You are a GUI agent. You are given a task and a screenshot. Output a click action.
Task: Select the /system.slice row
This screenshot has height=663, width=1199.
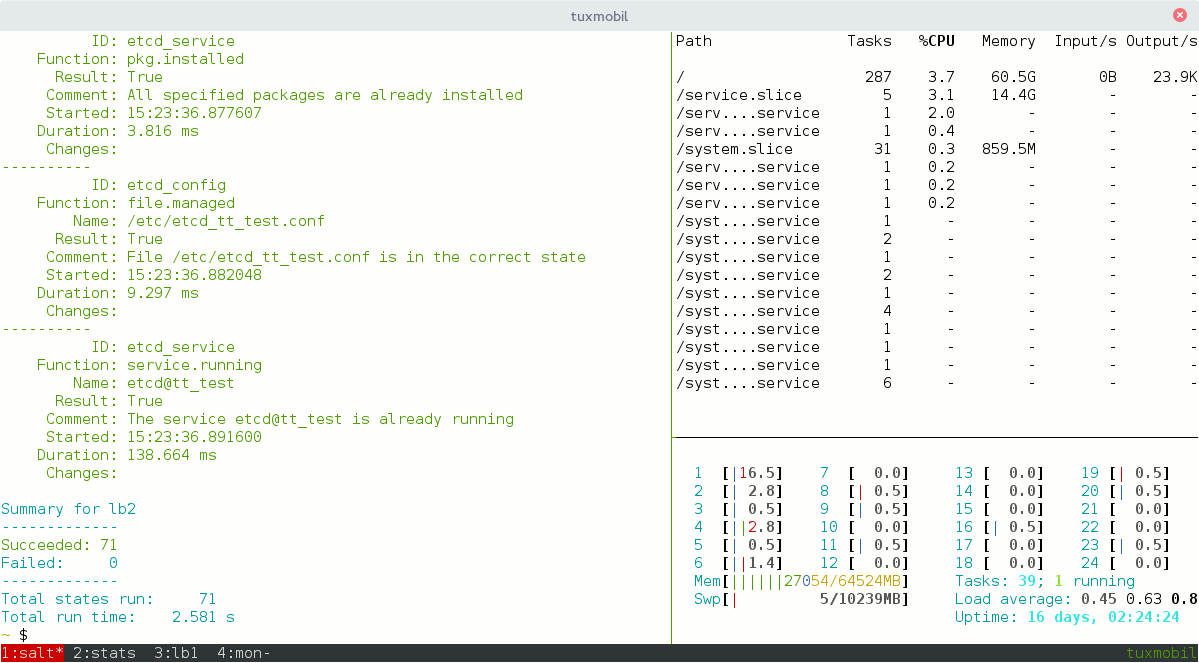pyautogui.click(x=734, y=149)
